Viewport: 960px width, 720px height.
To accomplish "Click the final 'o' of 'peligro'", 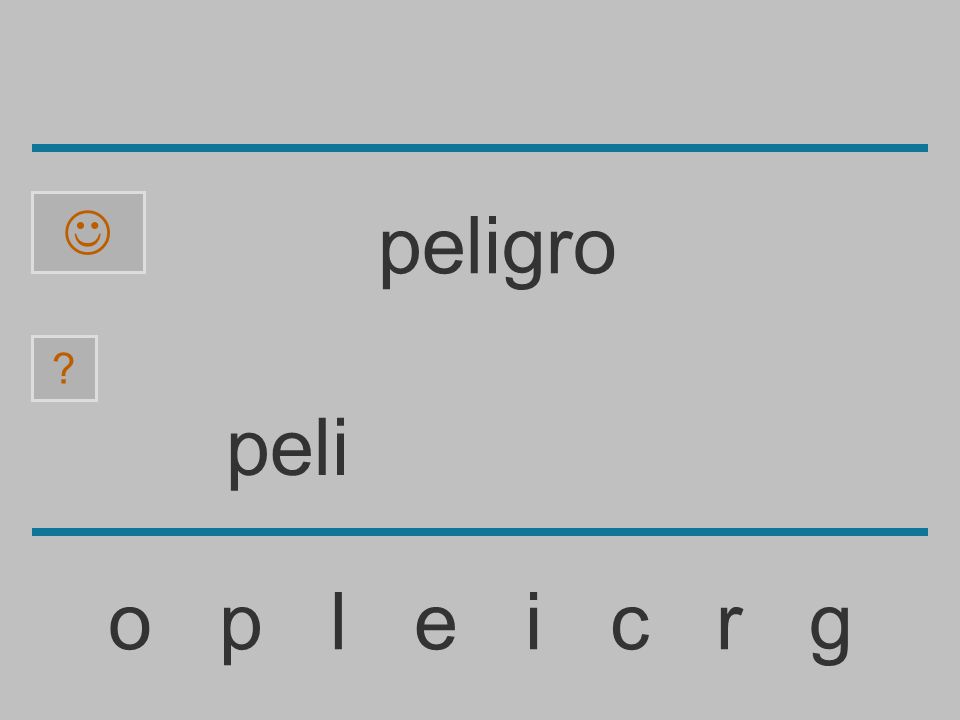I will coord(594,251).
